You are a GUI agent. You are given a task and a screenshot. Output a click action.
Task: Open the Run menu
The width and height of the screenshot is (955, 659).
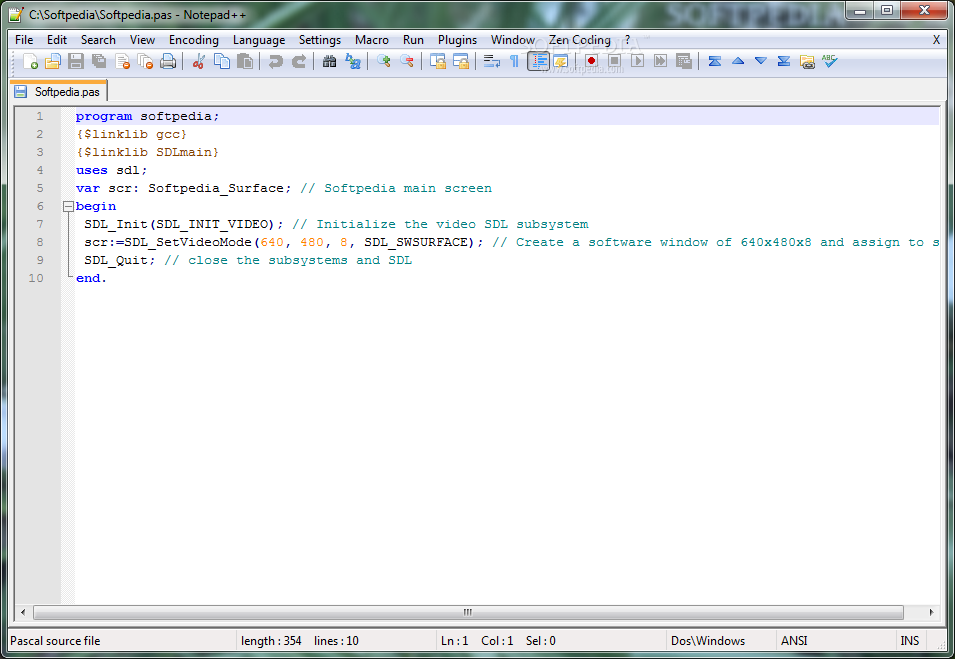click(413, 40)
